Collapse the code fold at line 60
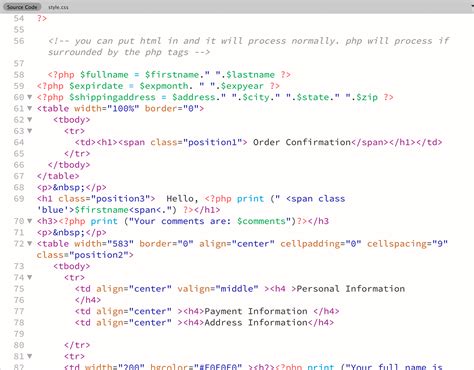This screenshot has height=370, width=474. [x=30, y=97]
